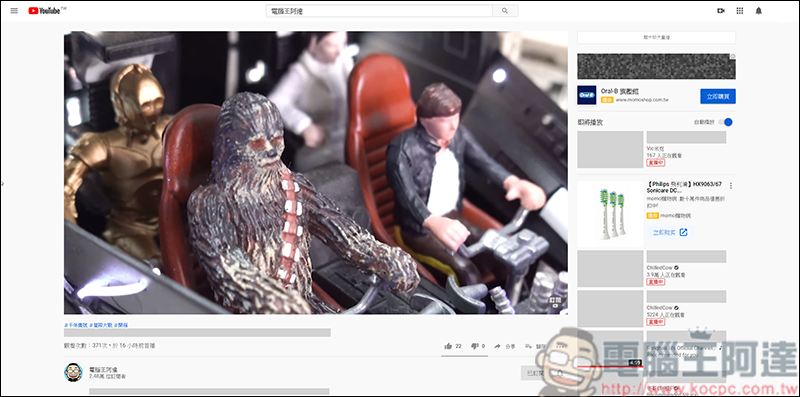800x397 pixels.
Task: Open ChilledCow 3.9萬 watching live thumbnail
Action: [x=610, y=269]
